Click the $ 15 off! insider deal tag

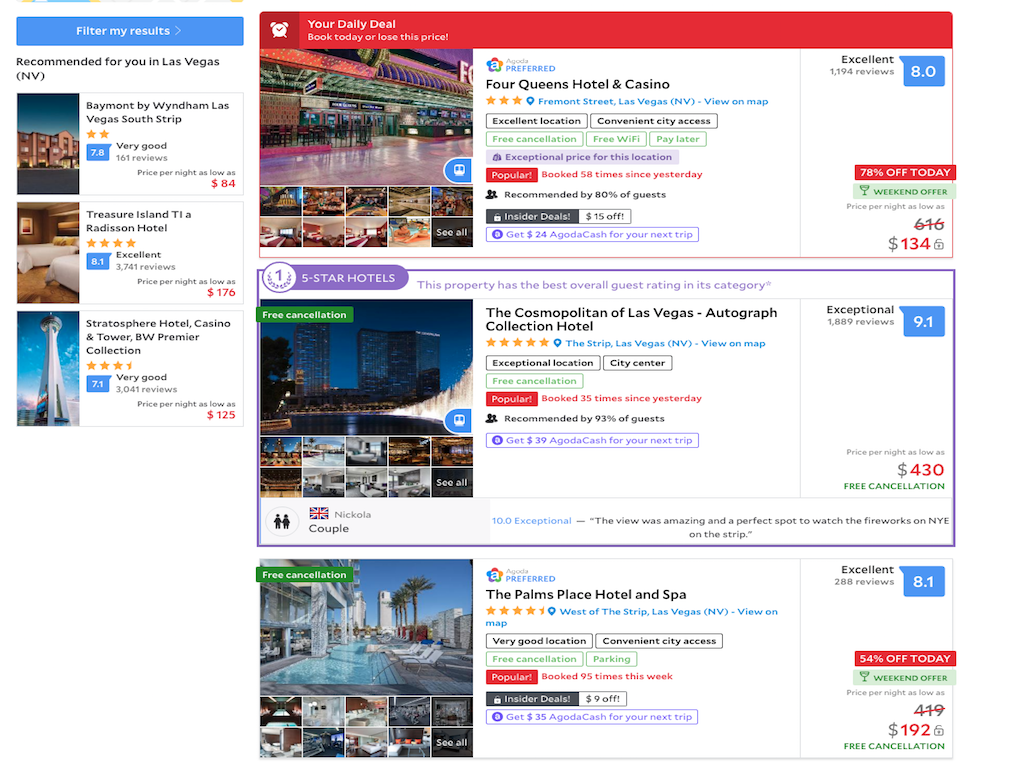click(x=605, y=216)
